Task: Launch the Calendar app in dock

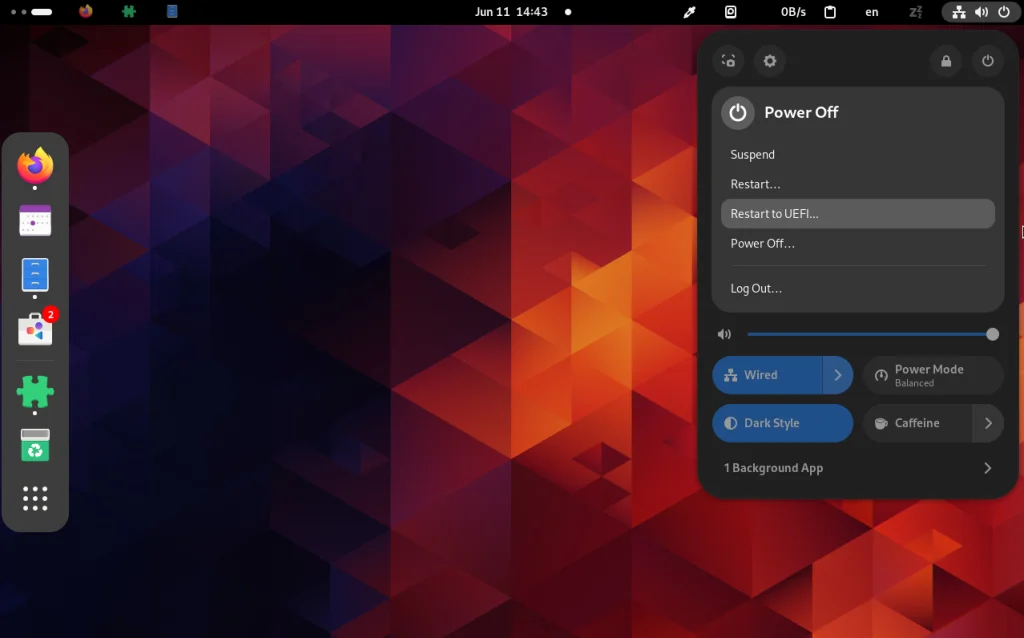Action: coord(35,221)
